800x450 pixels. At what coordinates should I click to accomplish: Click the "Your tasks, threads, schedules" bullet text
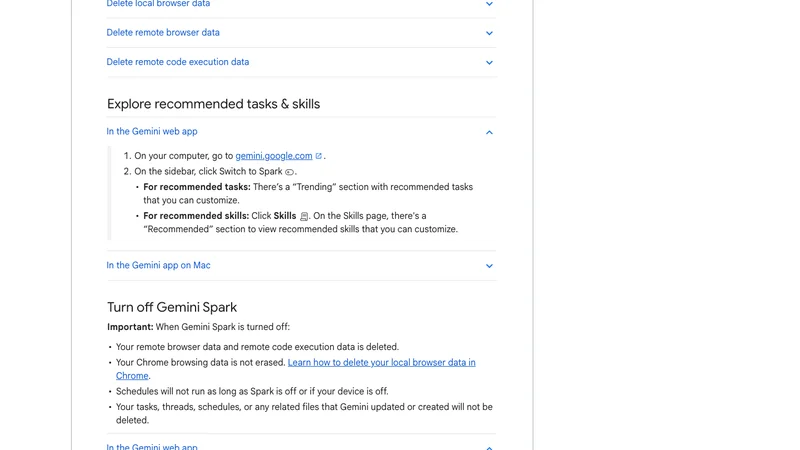(x=304, y=413)
